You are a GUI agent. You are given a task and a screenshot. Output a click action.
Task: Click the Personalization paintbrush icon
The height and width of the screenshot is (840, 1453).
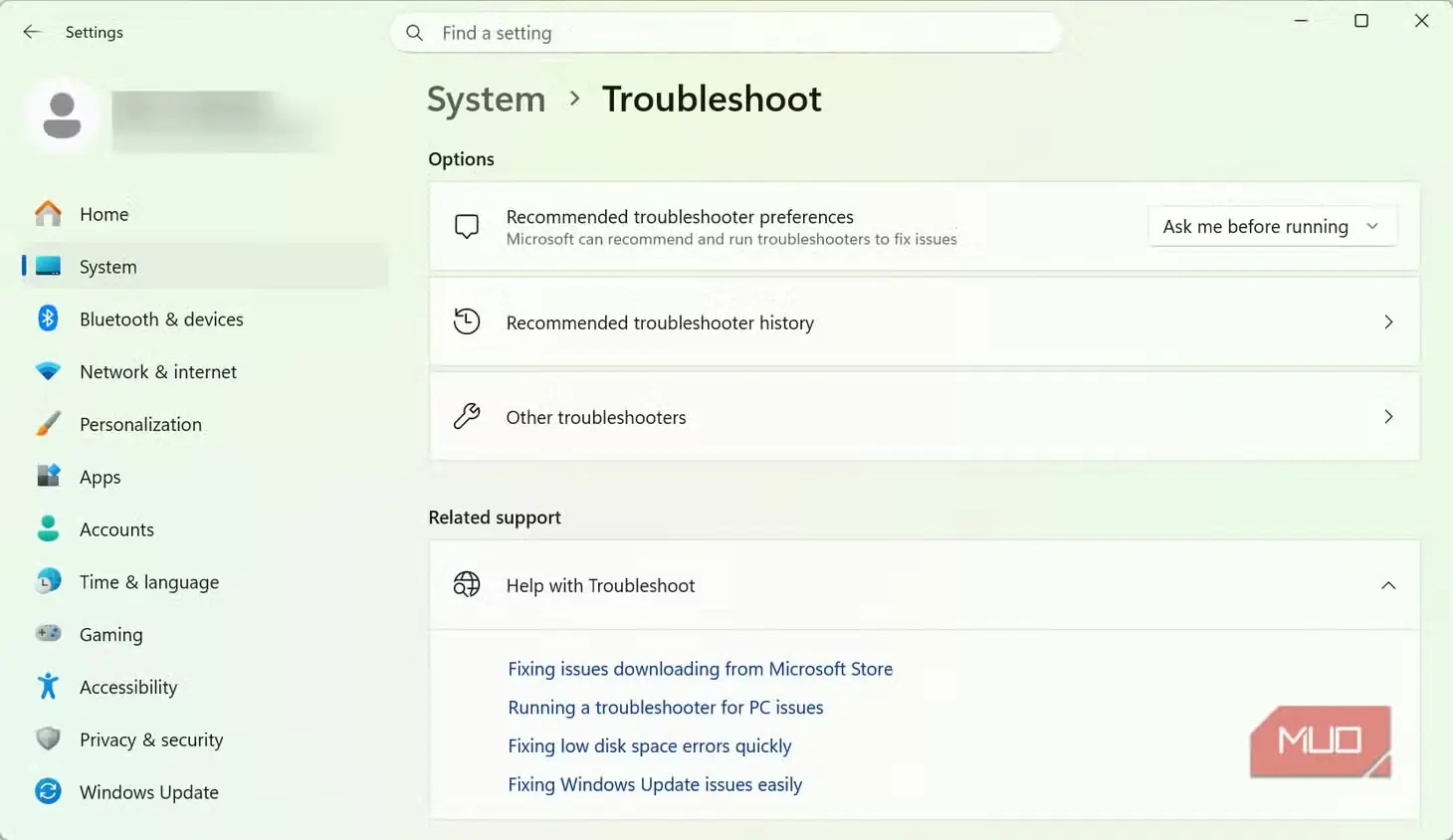click(48, 424)
